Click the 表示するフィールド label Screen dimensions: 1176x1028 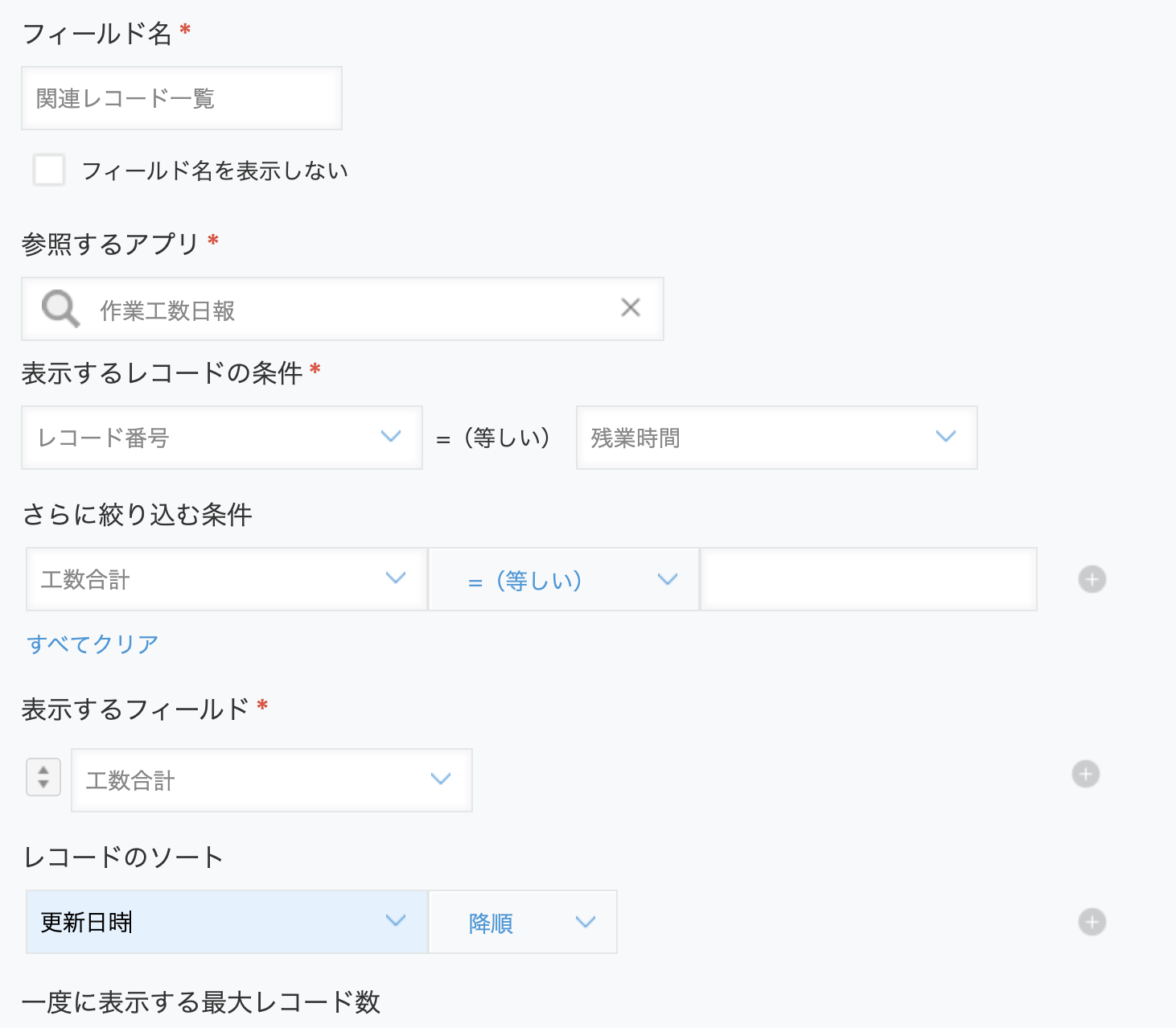pyautogui.click(x=136, y=709)
